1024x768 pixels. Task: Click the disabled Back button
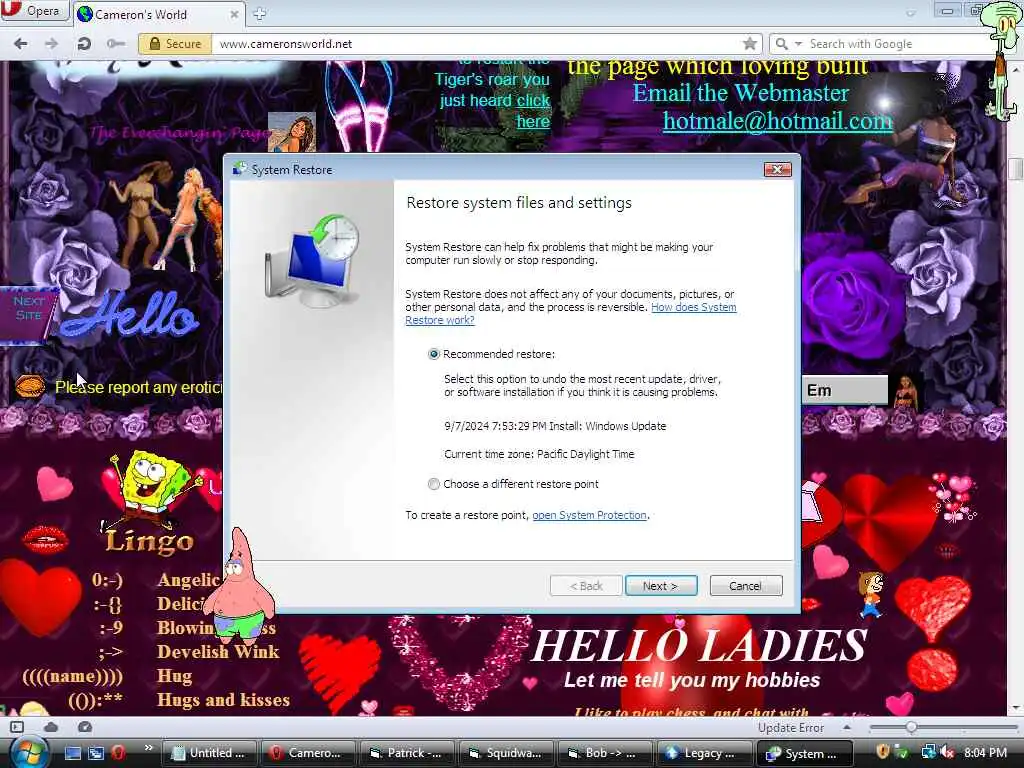click(586, 586)
